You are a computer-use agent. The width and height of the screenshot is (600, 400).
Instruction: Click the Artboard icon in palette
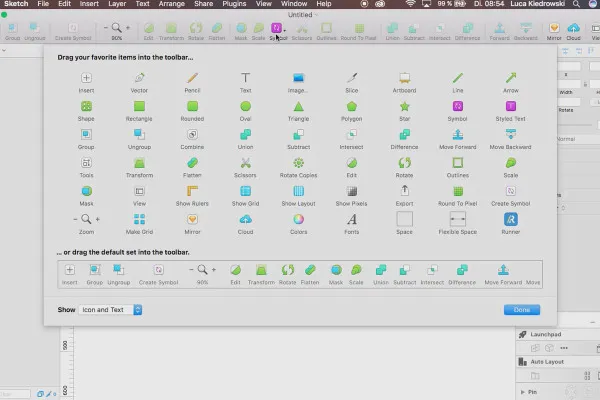[404, 78]
